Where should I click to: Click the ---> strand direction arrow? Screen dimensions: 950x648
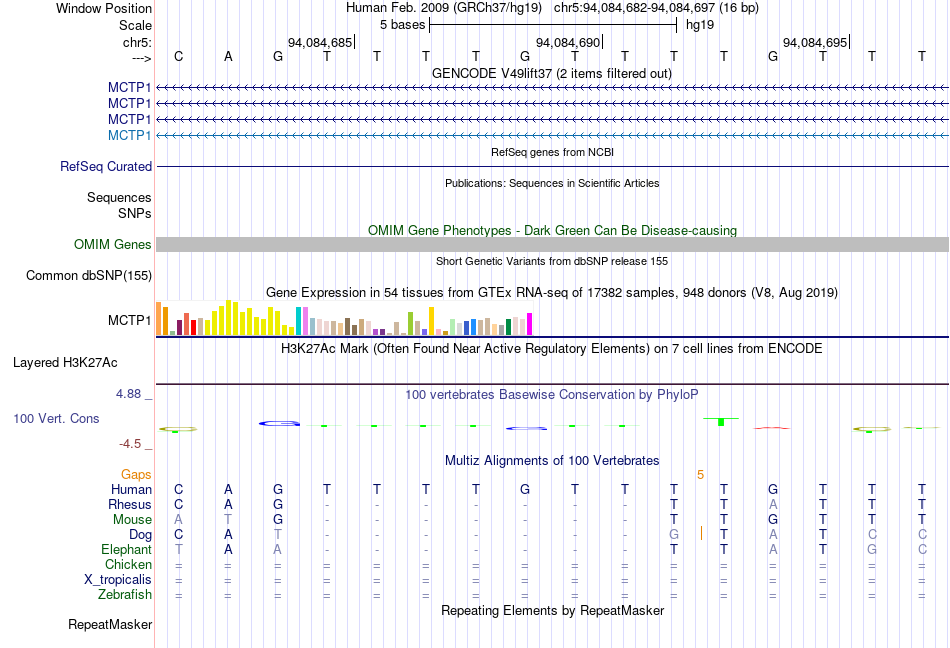142,58
